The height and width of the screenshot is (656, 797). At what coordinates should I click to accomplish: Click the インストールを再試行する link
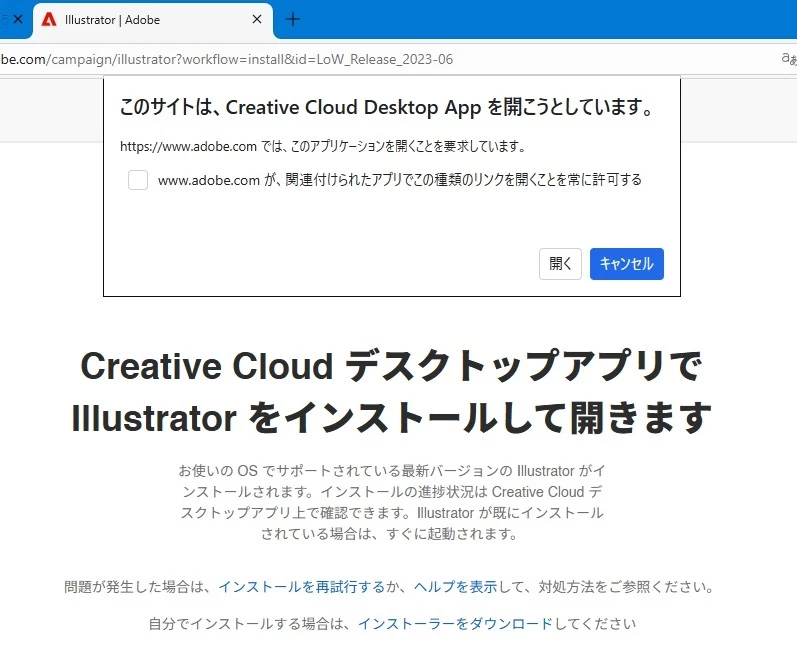[302, 587]
